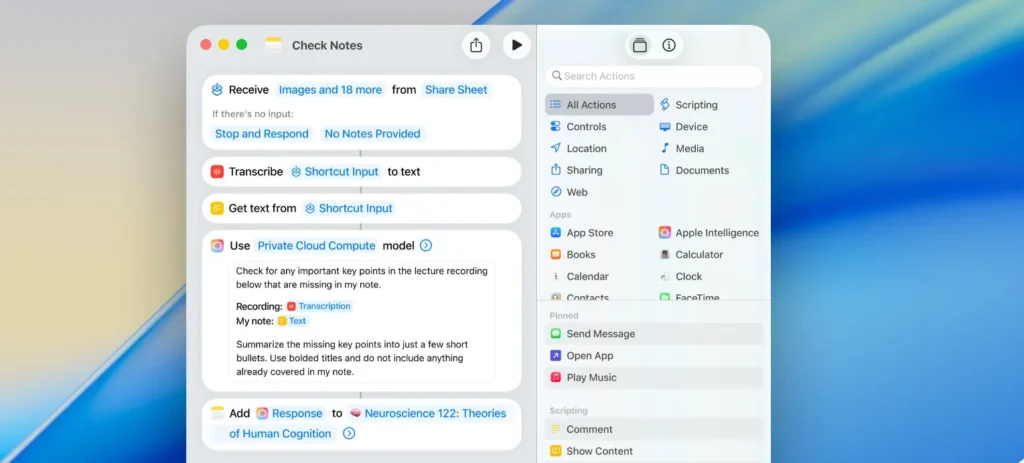
Task: Click the Share icon in the title bar
Action: click(476, 45)
